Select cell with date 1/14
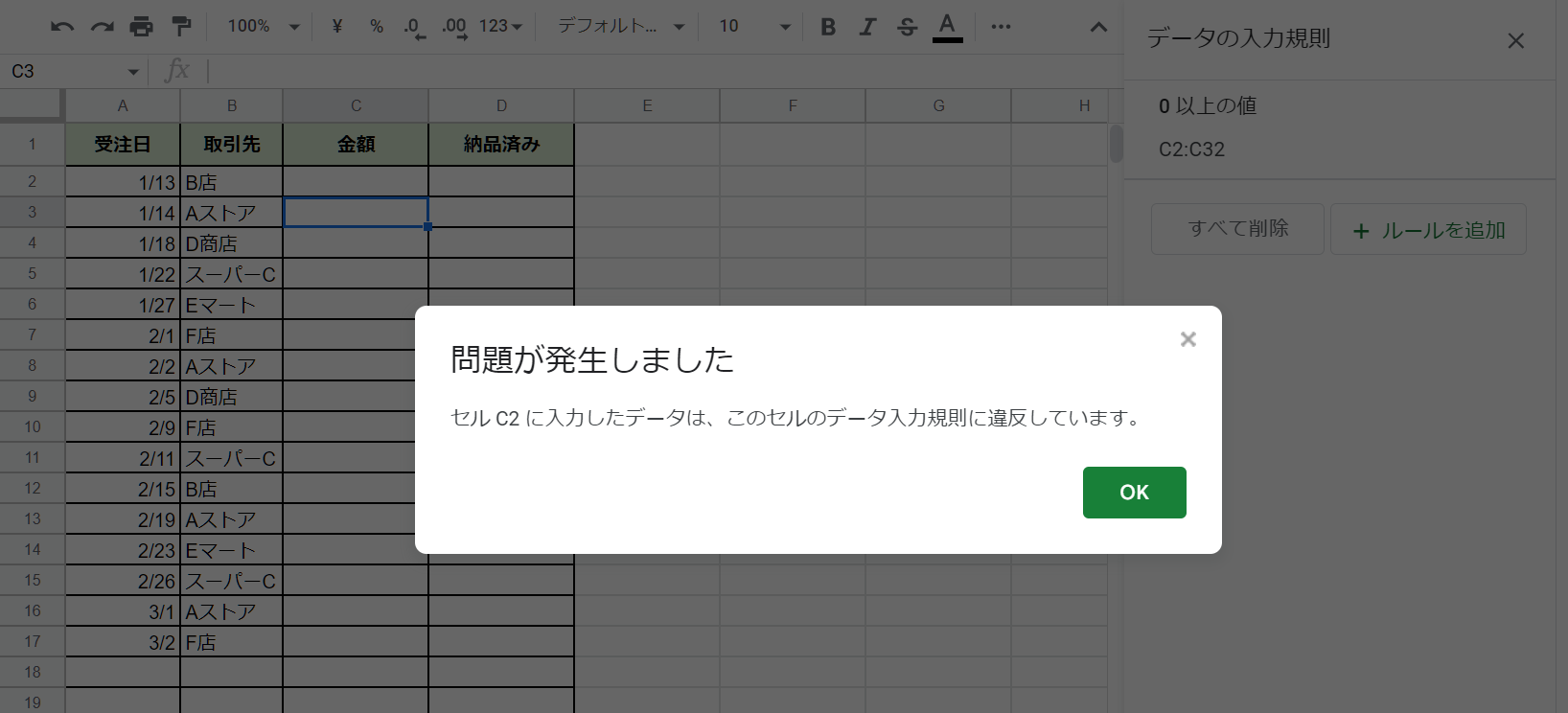 click(123, 213)
